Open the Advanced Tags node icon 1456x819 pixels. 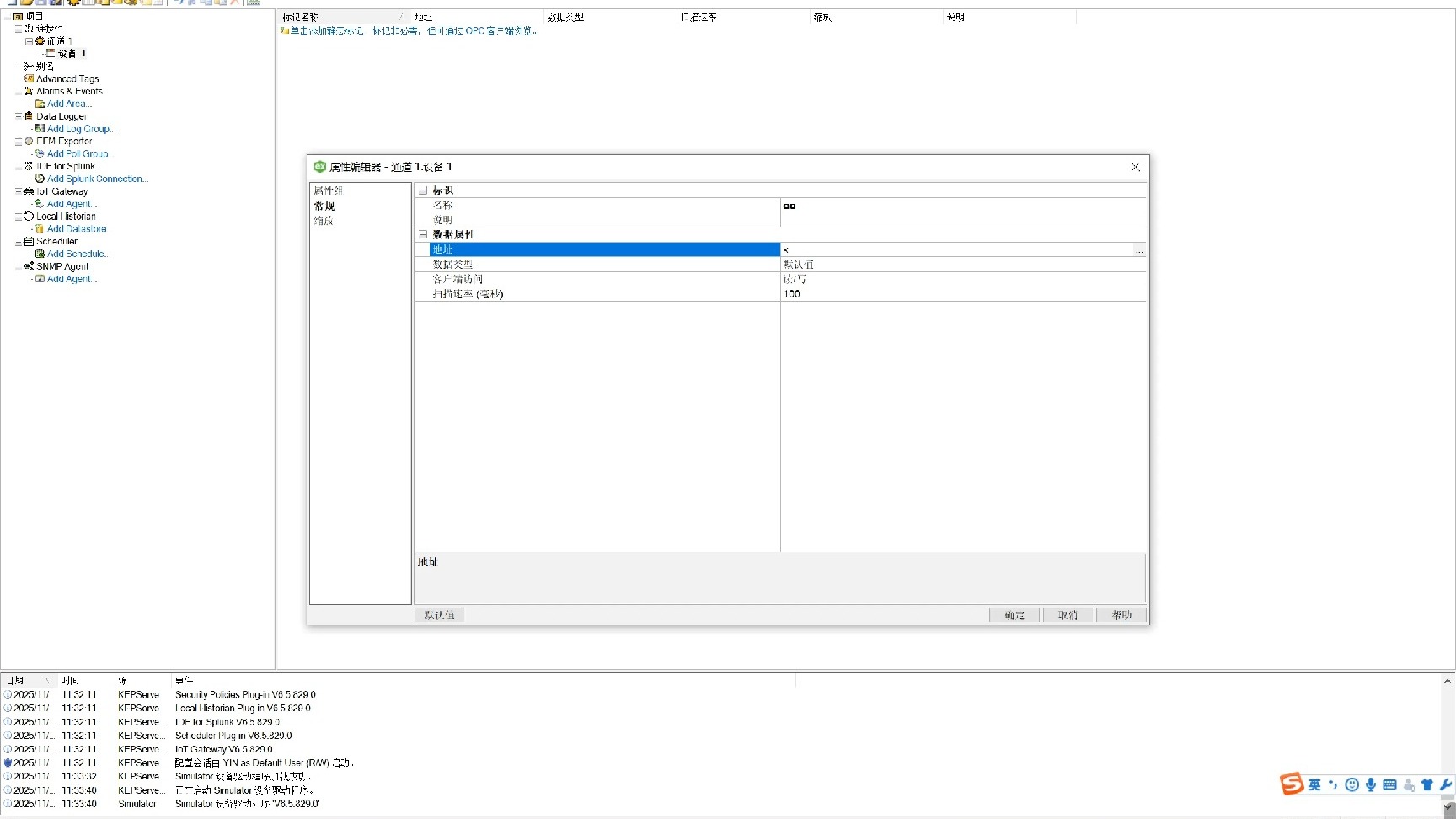point(29,78)
